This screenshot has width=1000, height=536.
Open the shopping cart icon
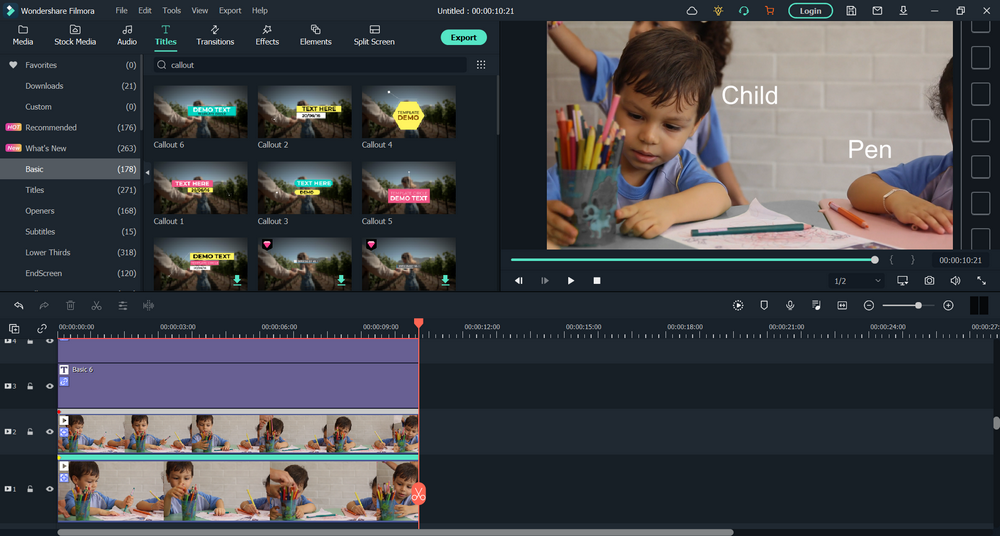point(770,10)
